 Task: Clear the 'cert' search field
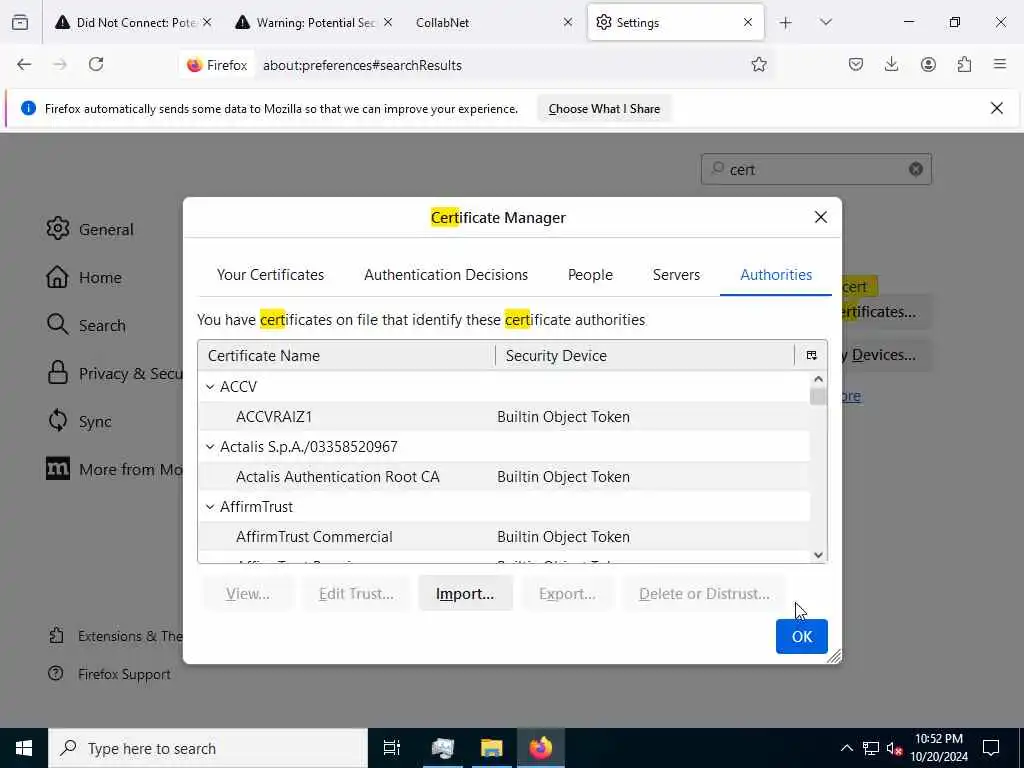pos(916,170)
